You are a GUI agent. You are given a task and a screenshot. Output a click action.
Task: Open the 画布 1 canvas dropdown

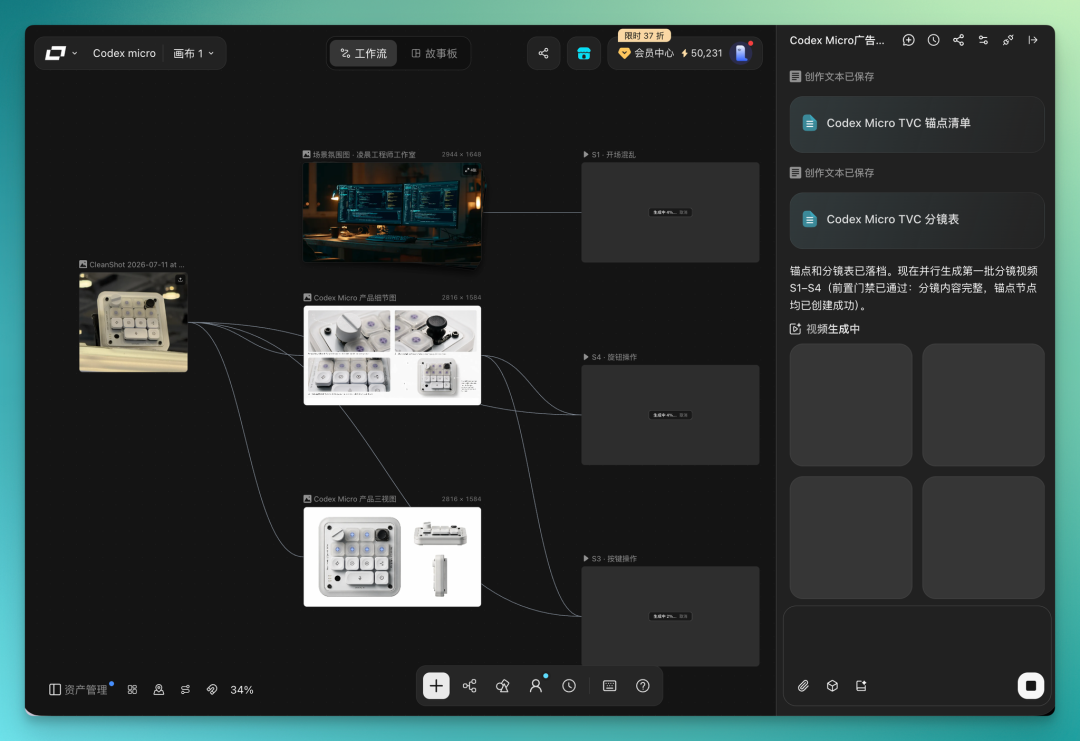click(194, 53)
